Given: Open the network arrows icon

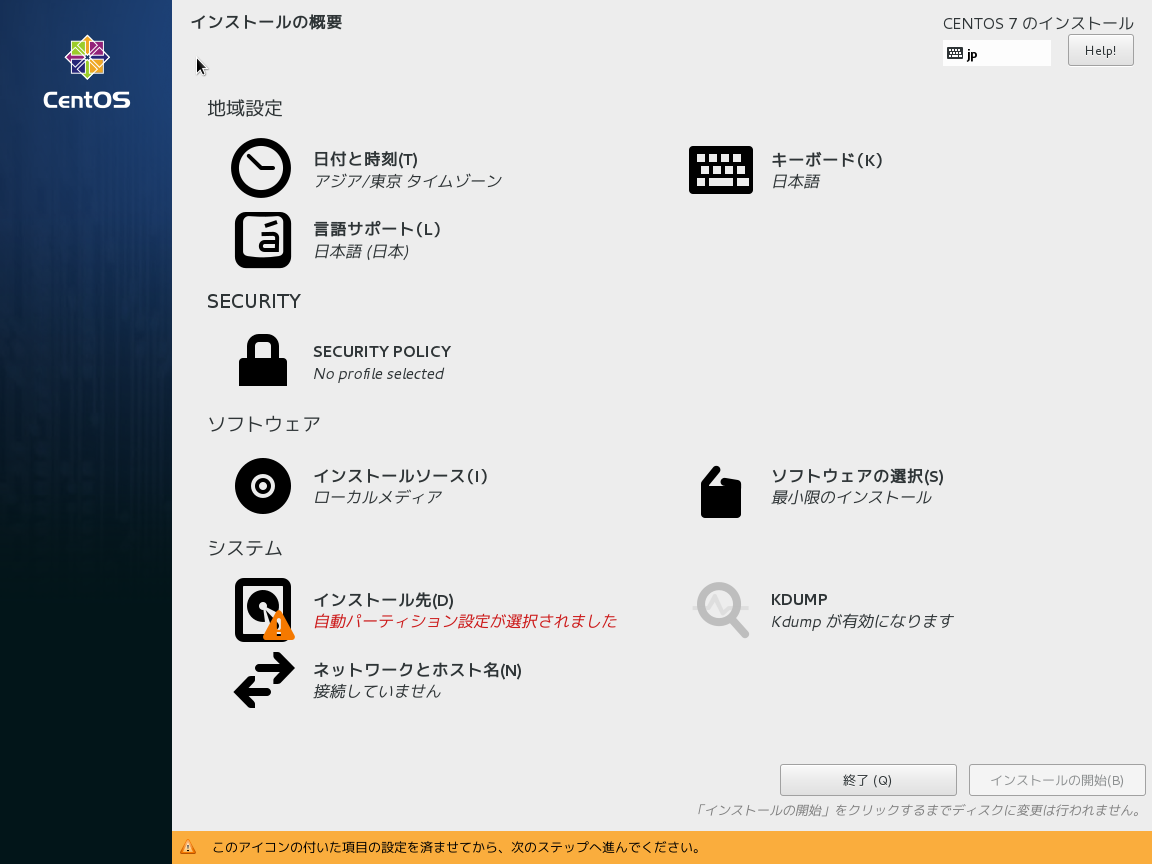Looking at the screenshot, I should [264, 680].
